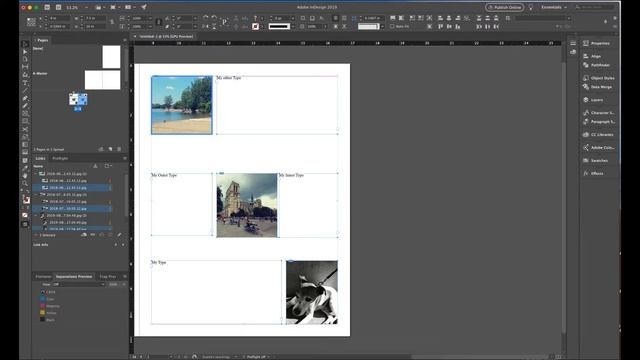Open the Object Styles panel
This screenshot has width=640, height=360.
tap(598, 78)
